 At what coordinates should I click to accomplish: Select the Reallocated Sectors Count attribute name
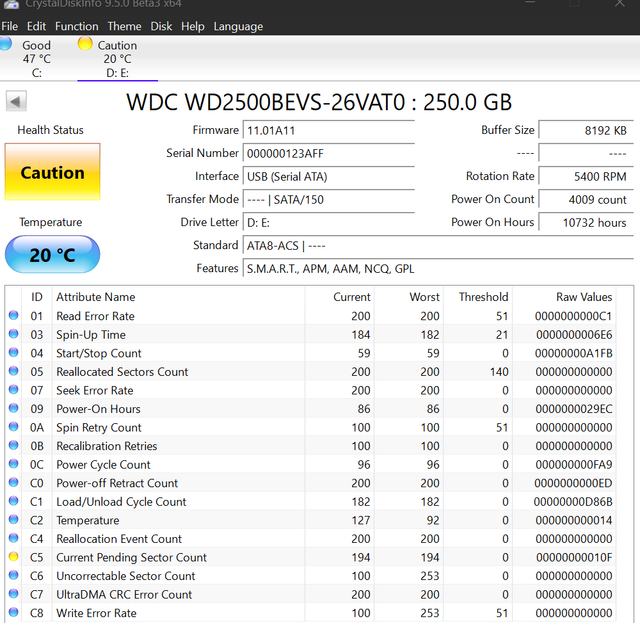(x=122, y=372)
